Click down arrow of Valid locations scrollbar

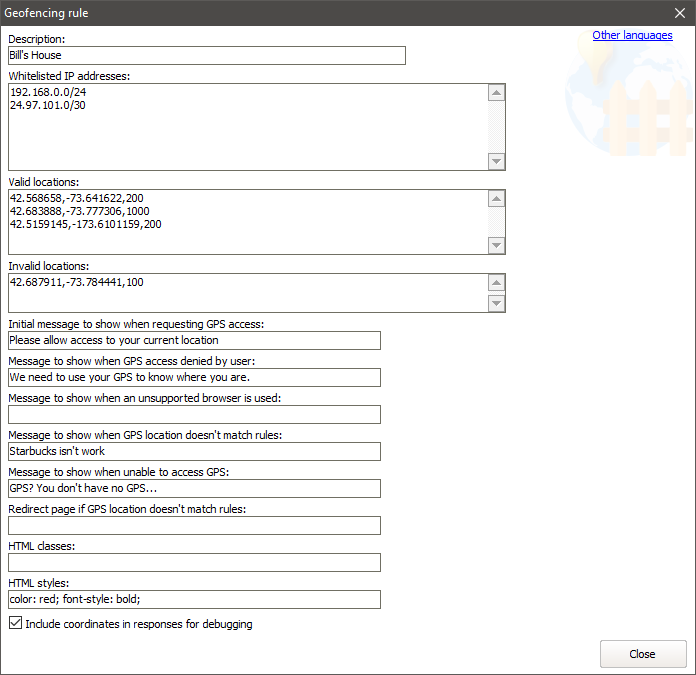click(496, 245)
